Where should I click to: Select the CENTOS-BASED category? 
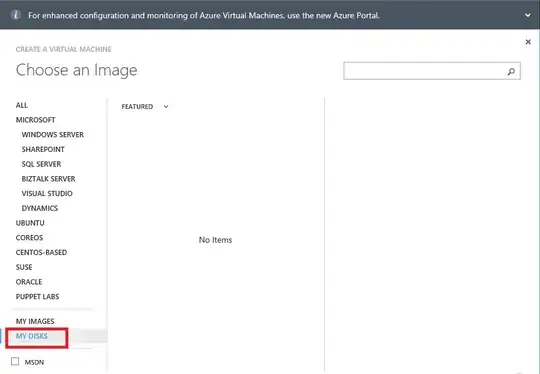[41, 252]
